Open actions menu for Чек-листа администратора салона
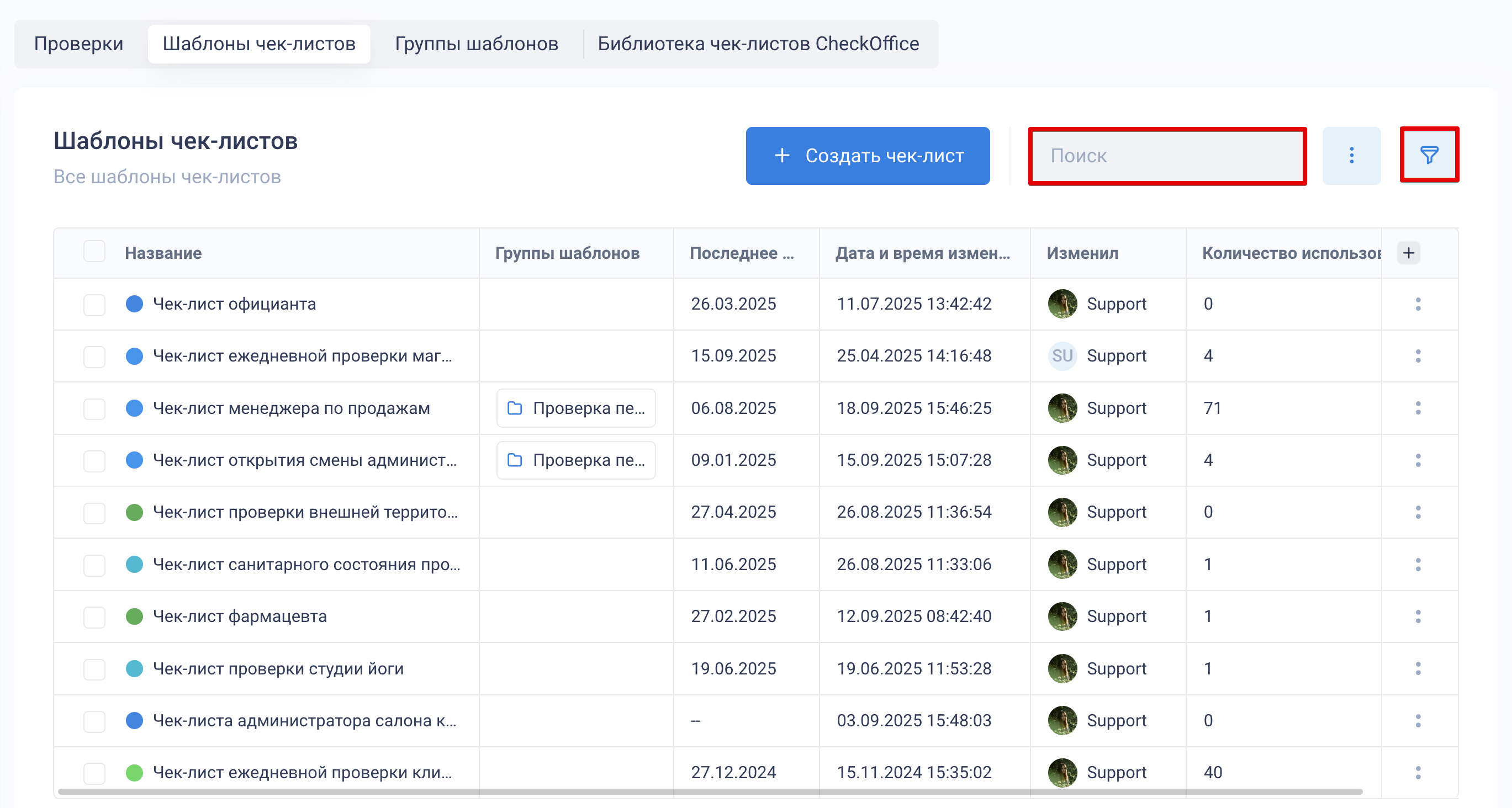 point(1418,721)
